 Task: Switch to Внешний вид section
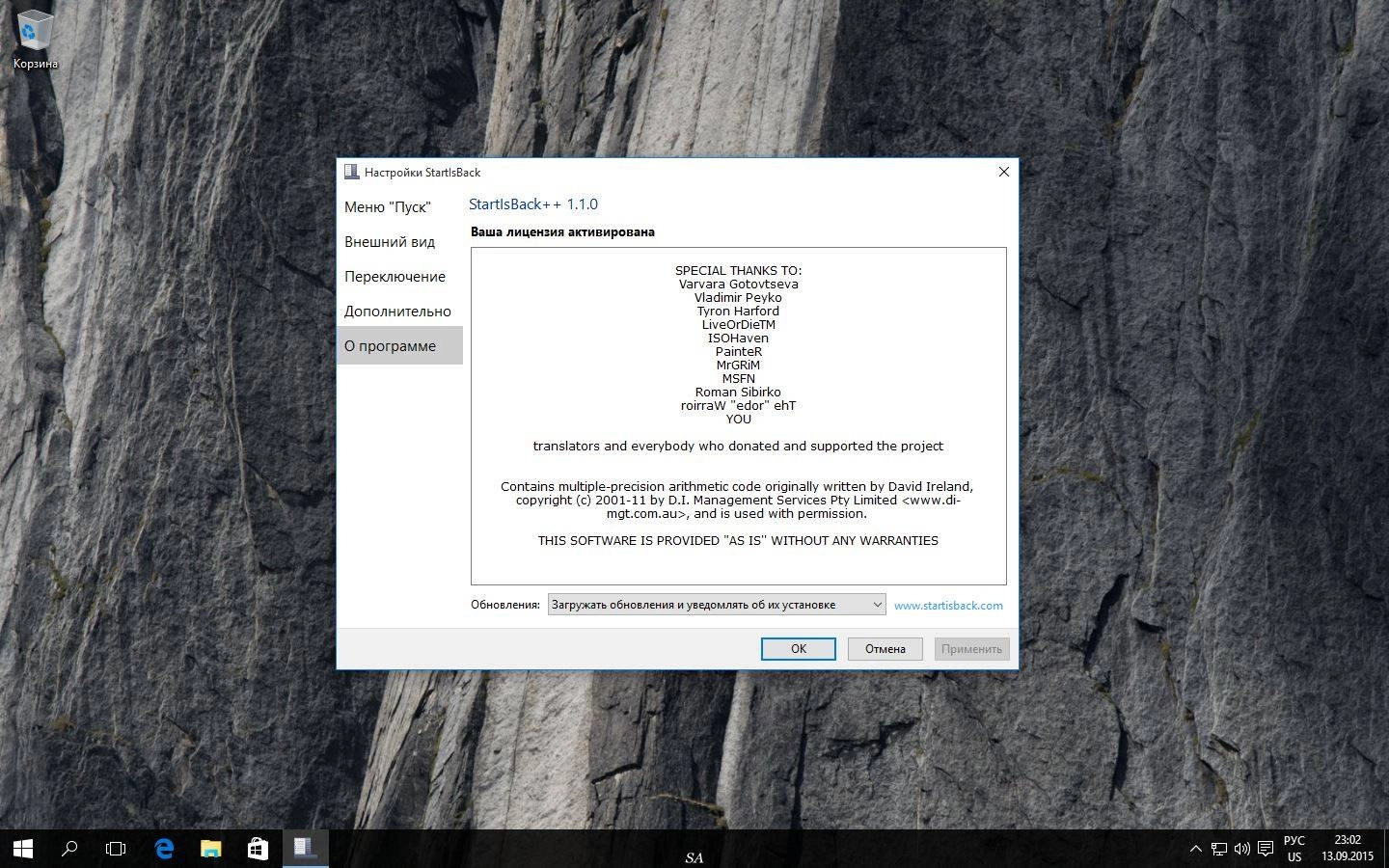399,242
